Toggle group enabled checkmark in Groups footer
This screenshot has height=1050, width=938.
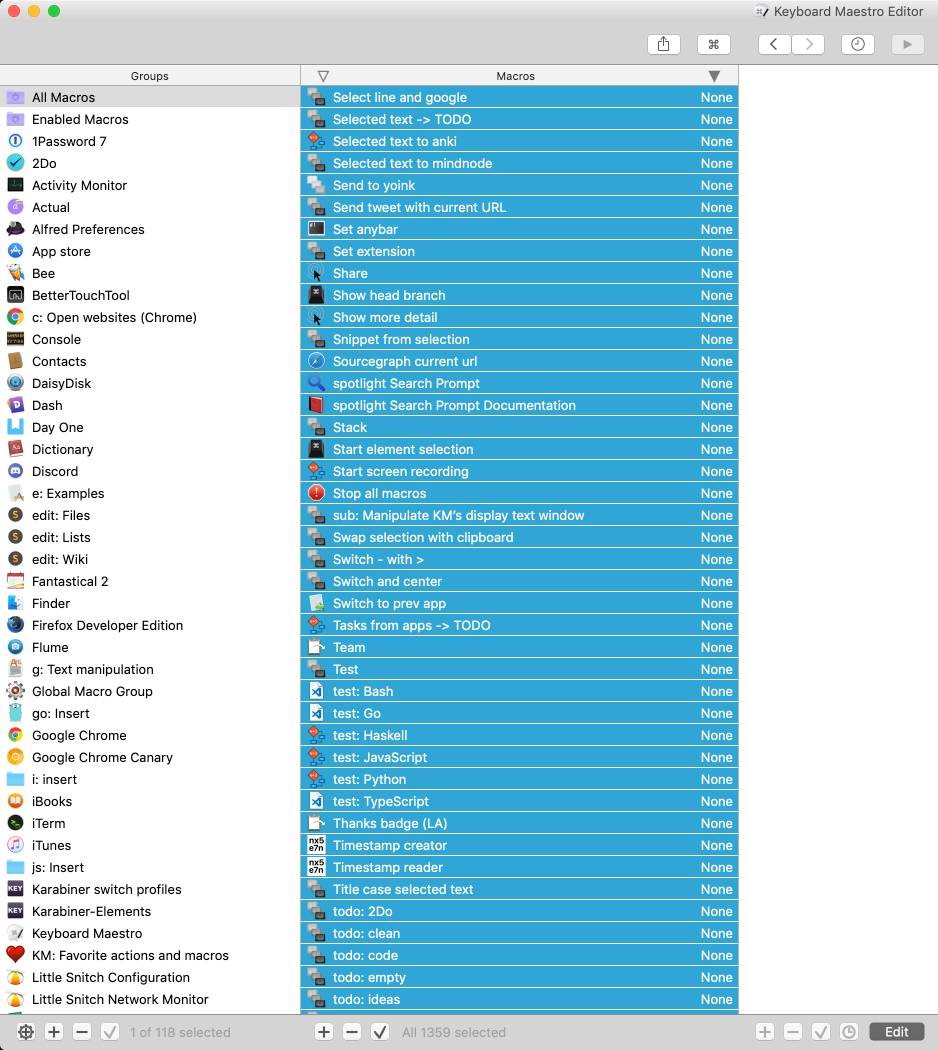click(x=110, y=1032)
